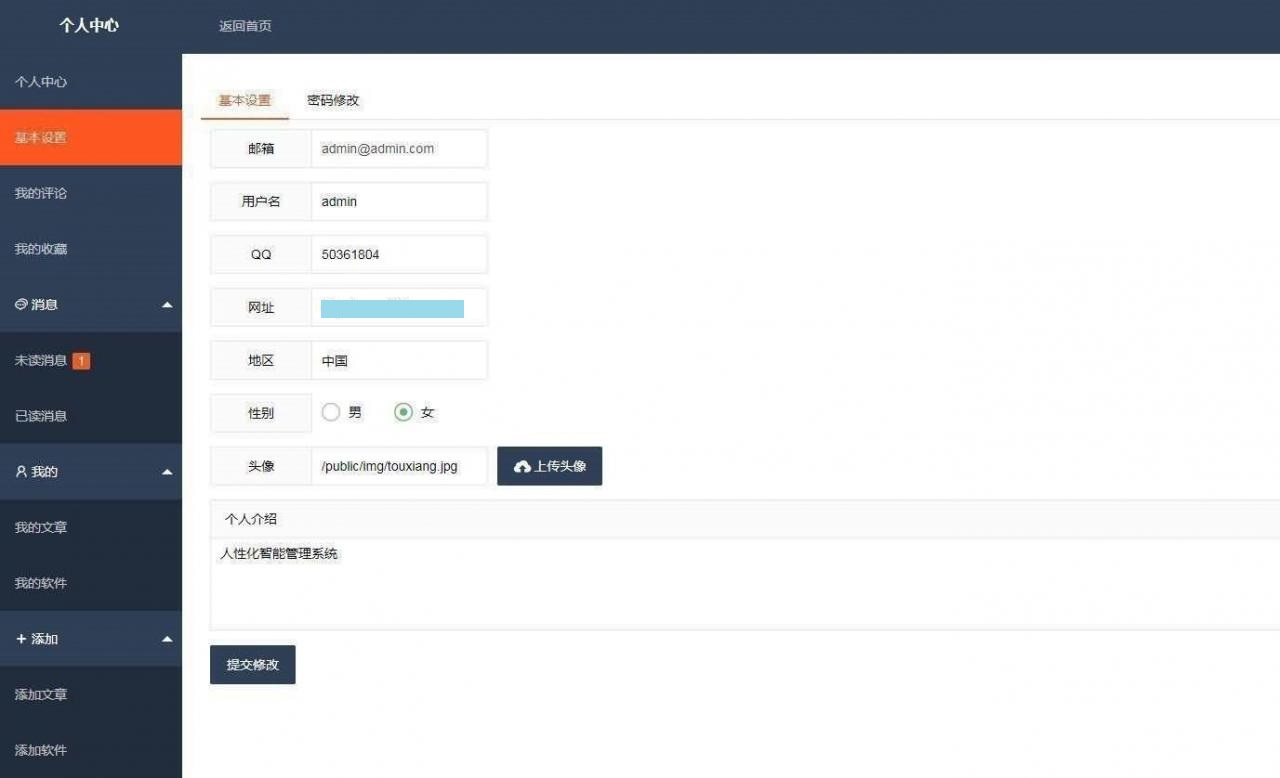This screenshot has width=1280, height=778.
Task: Click the user icon beside 我的
Action: point(21,472)
